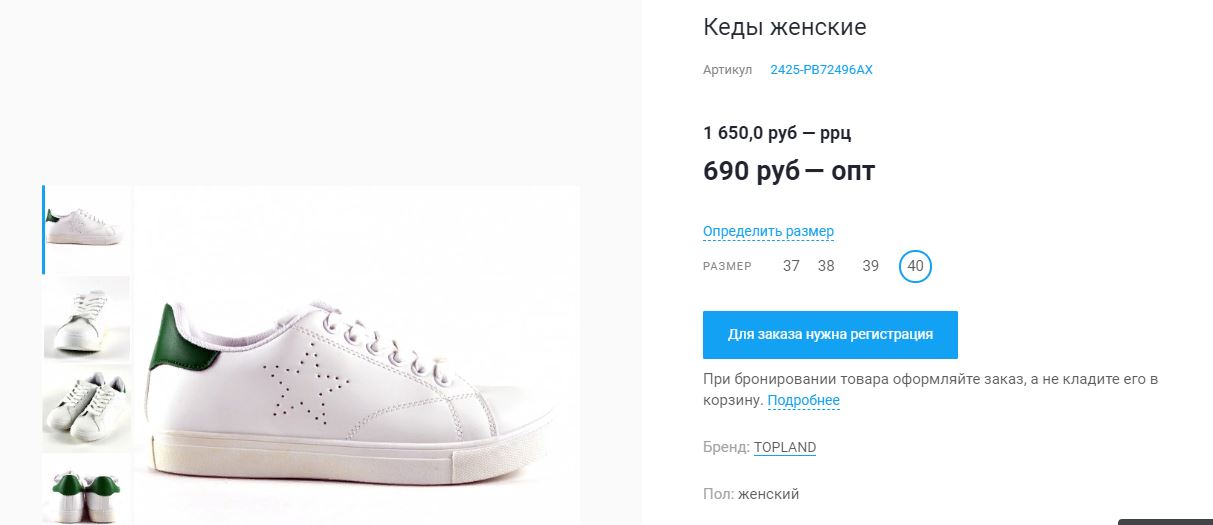Click the 'Артикул' label
The width and height of the screenshot is (1213, 525).
727,70
